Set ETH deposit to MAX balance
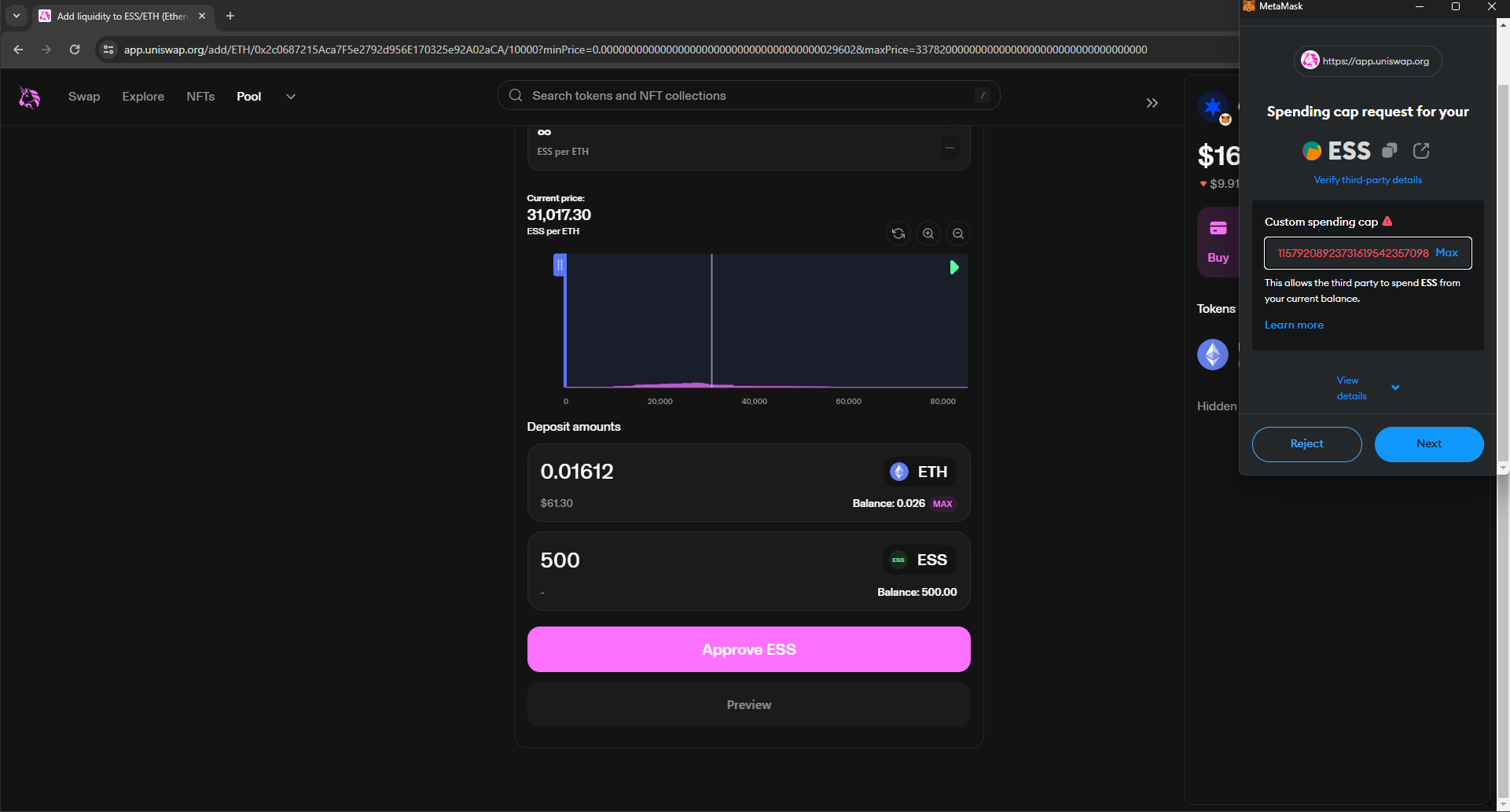 coord(942,504)
